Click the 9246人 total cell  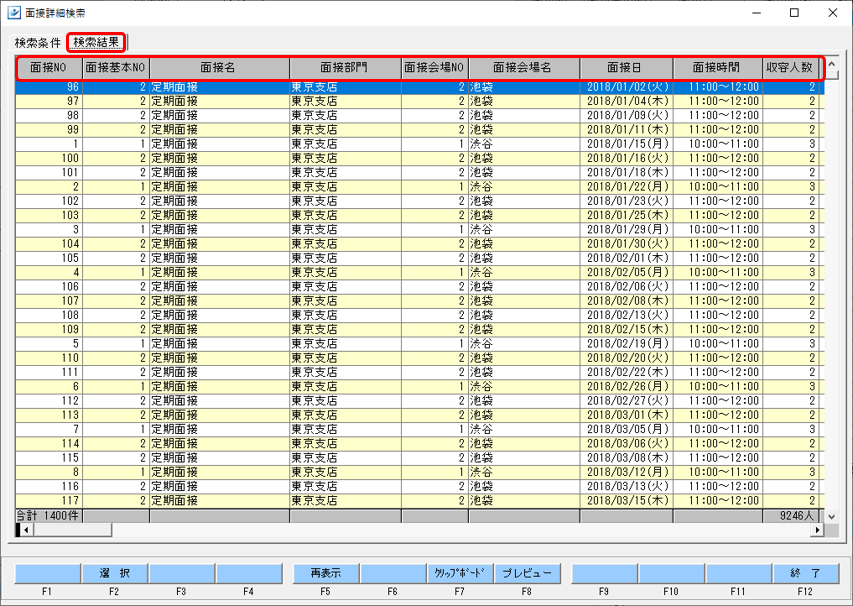[x=790, y=516]
